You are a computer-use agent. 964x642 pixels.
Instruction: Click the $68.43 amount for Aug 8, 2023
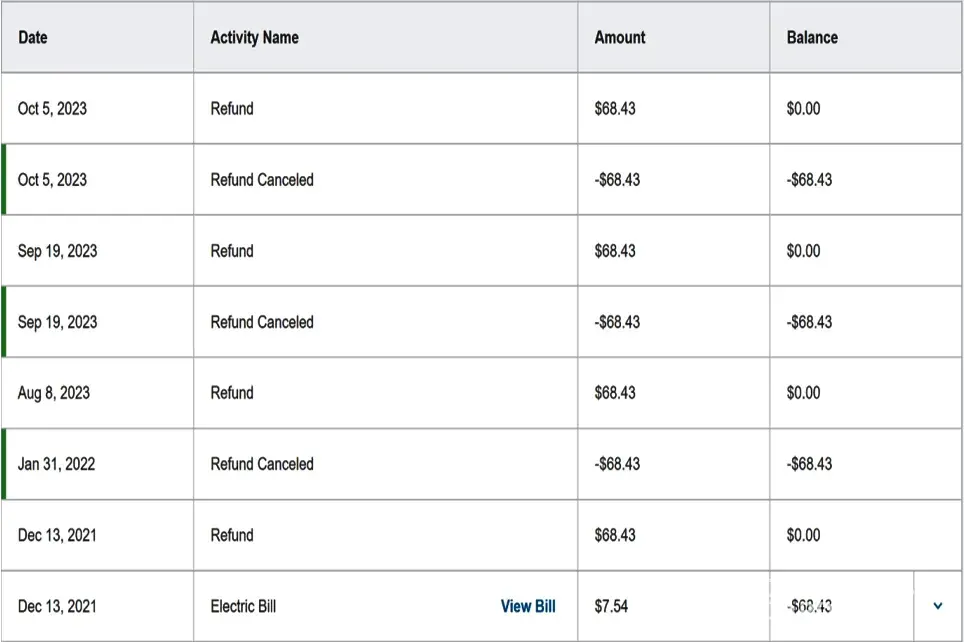point(615,393)
